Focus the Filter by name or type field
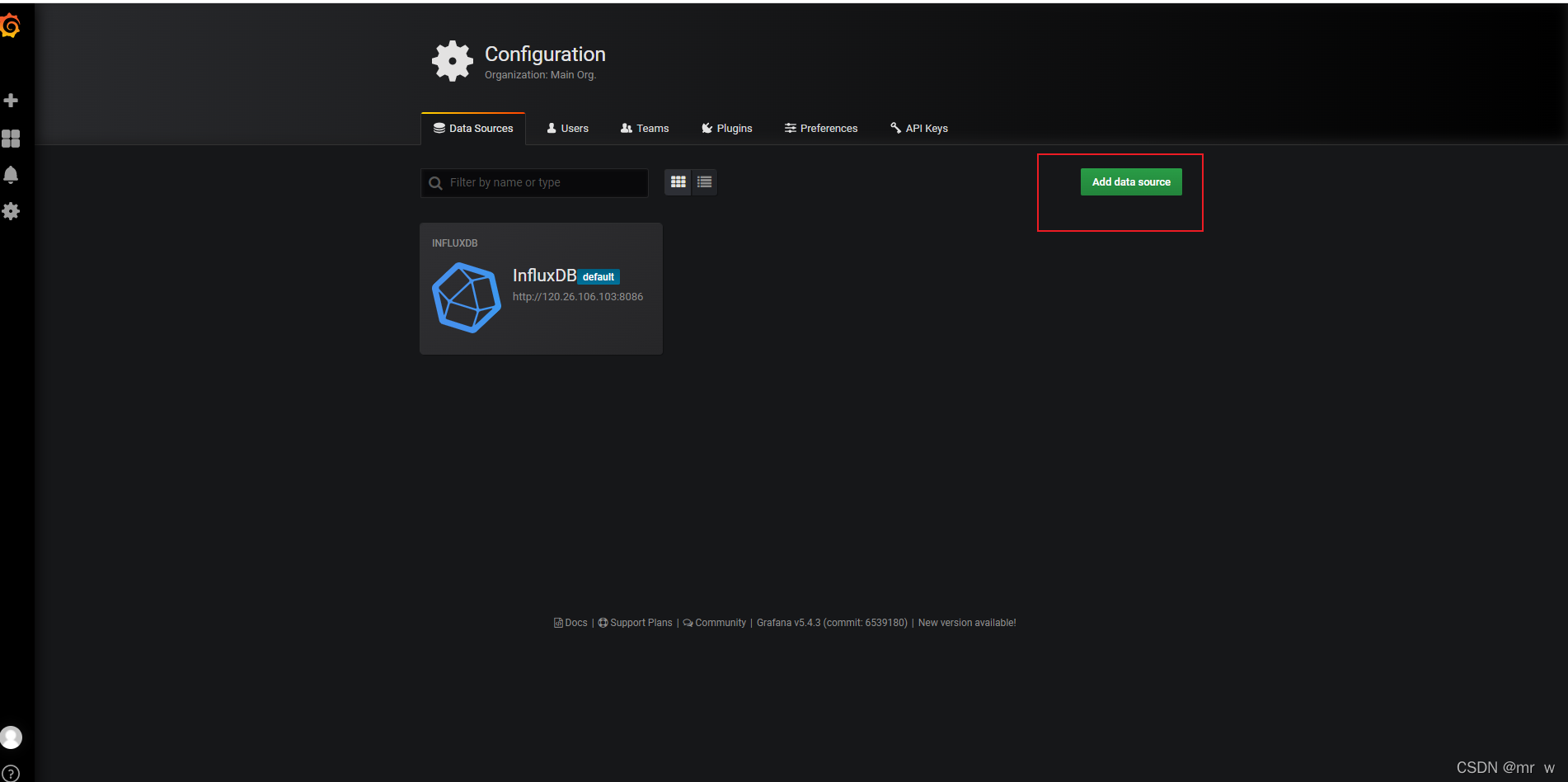 tap(534, 183)
